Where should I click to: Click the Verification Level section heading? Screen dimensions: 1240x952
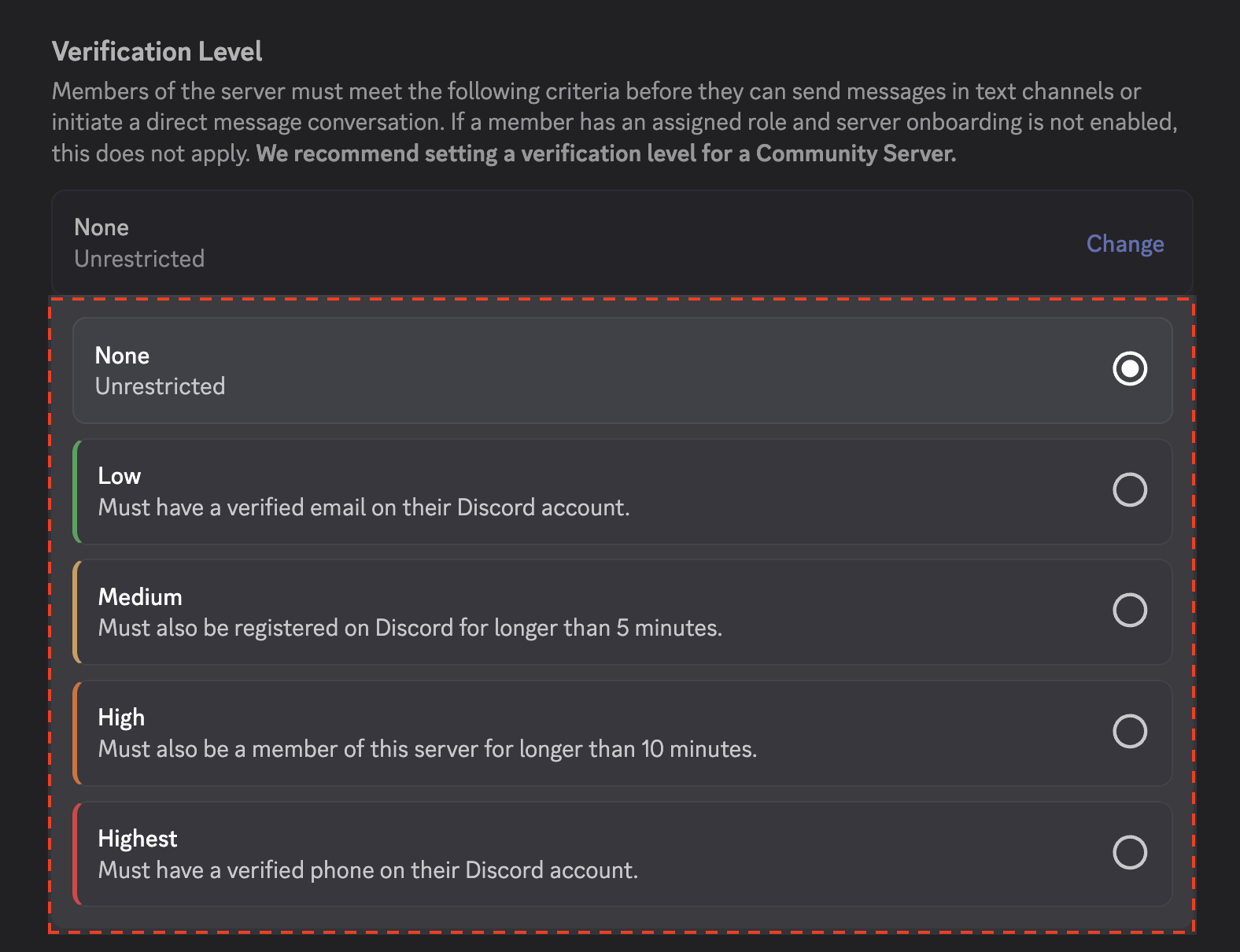(x=157, y=52)
